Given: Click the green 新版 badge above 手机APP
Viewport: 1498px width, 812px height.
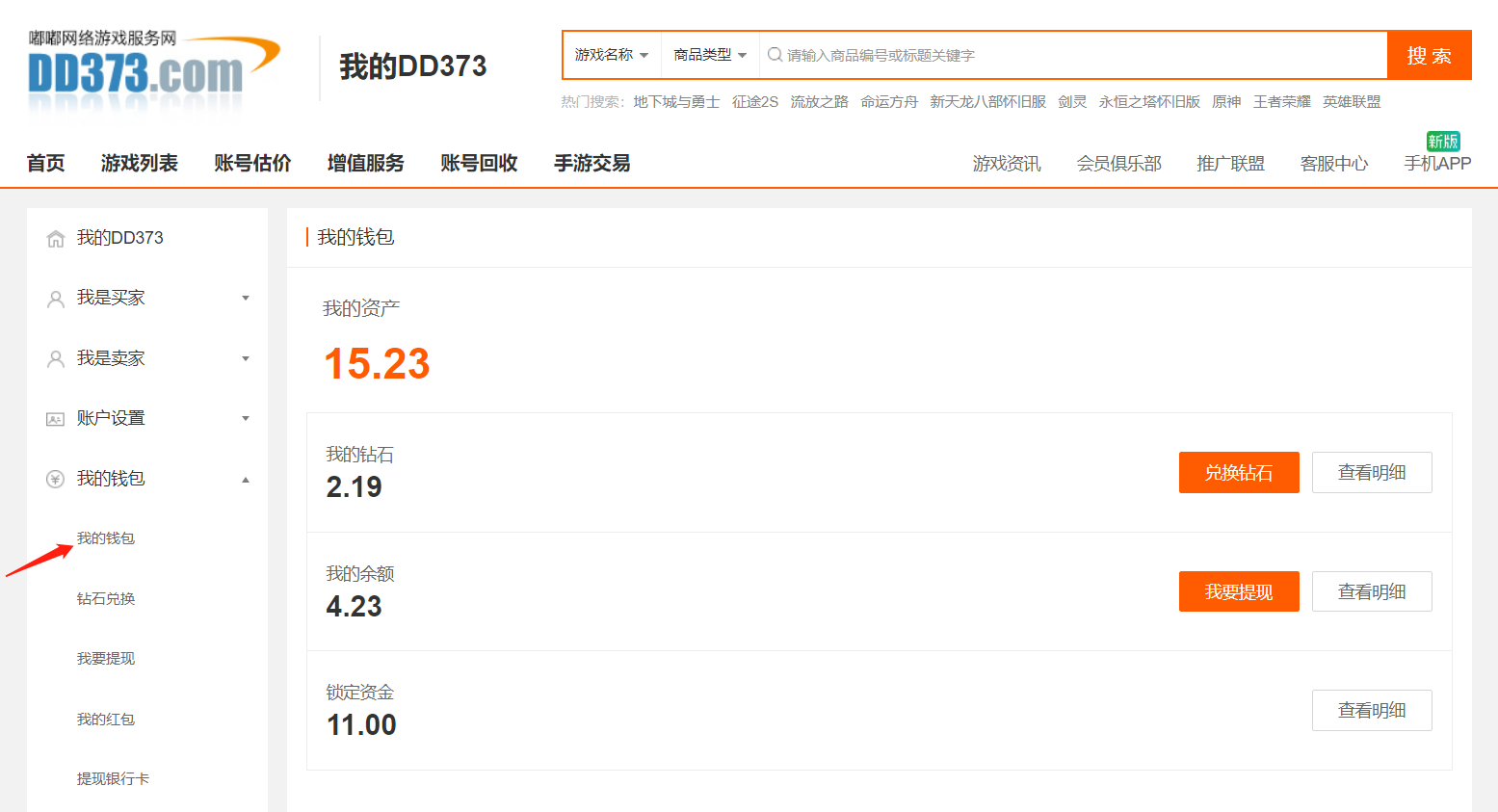Looking at the screenshot, I should pos(1442,141).
